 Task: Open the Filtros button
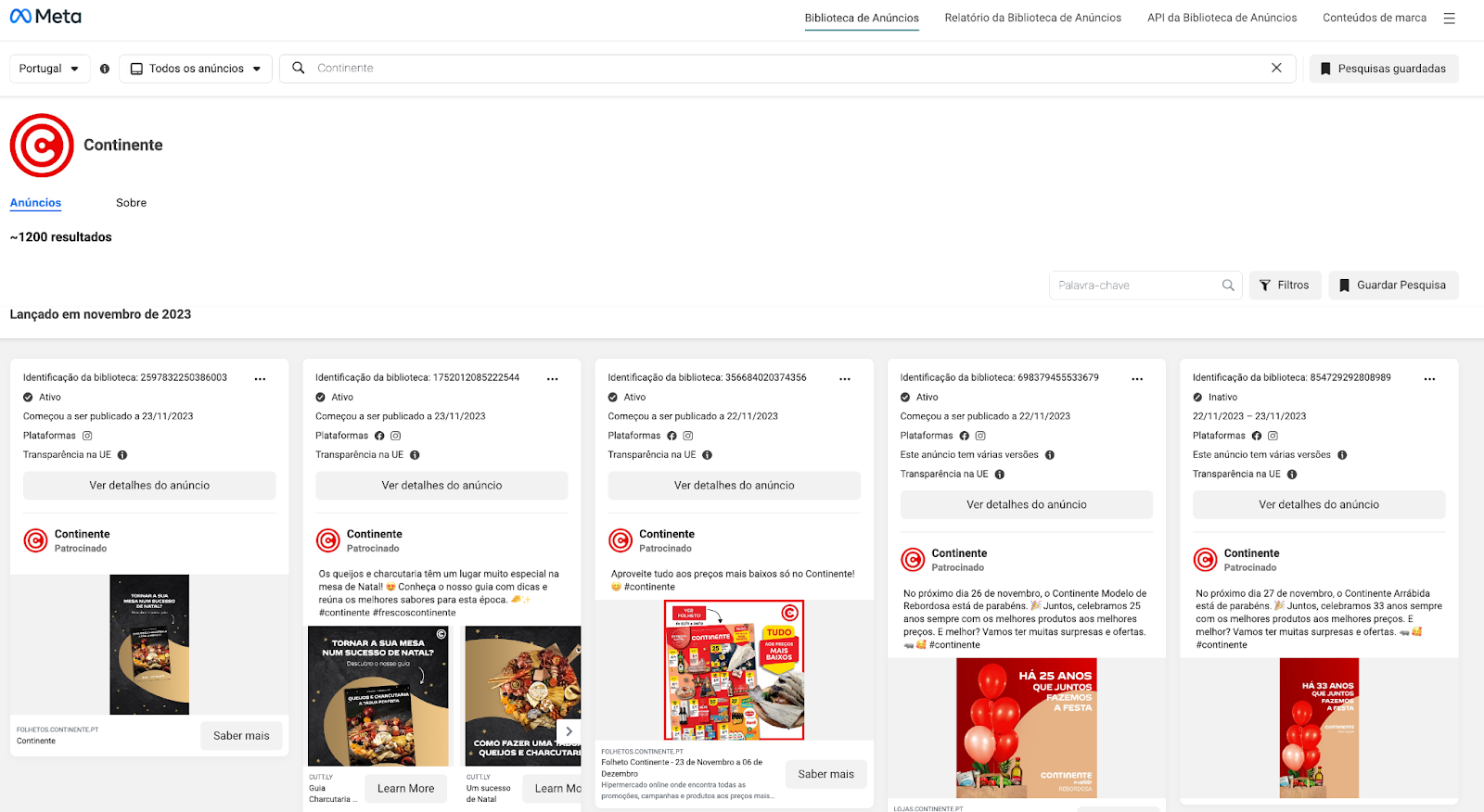pyautogui.click(x=1285, y=285)
